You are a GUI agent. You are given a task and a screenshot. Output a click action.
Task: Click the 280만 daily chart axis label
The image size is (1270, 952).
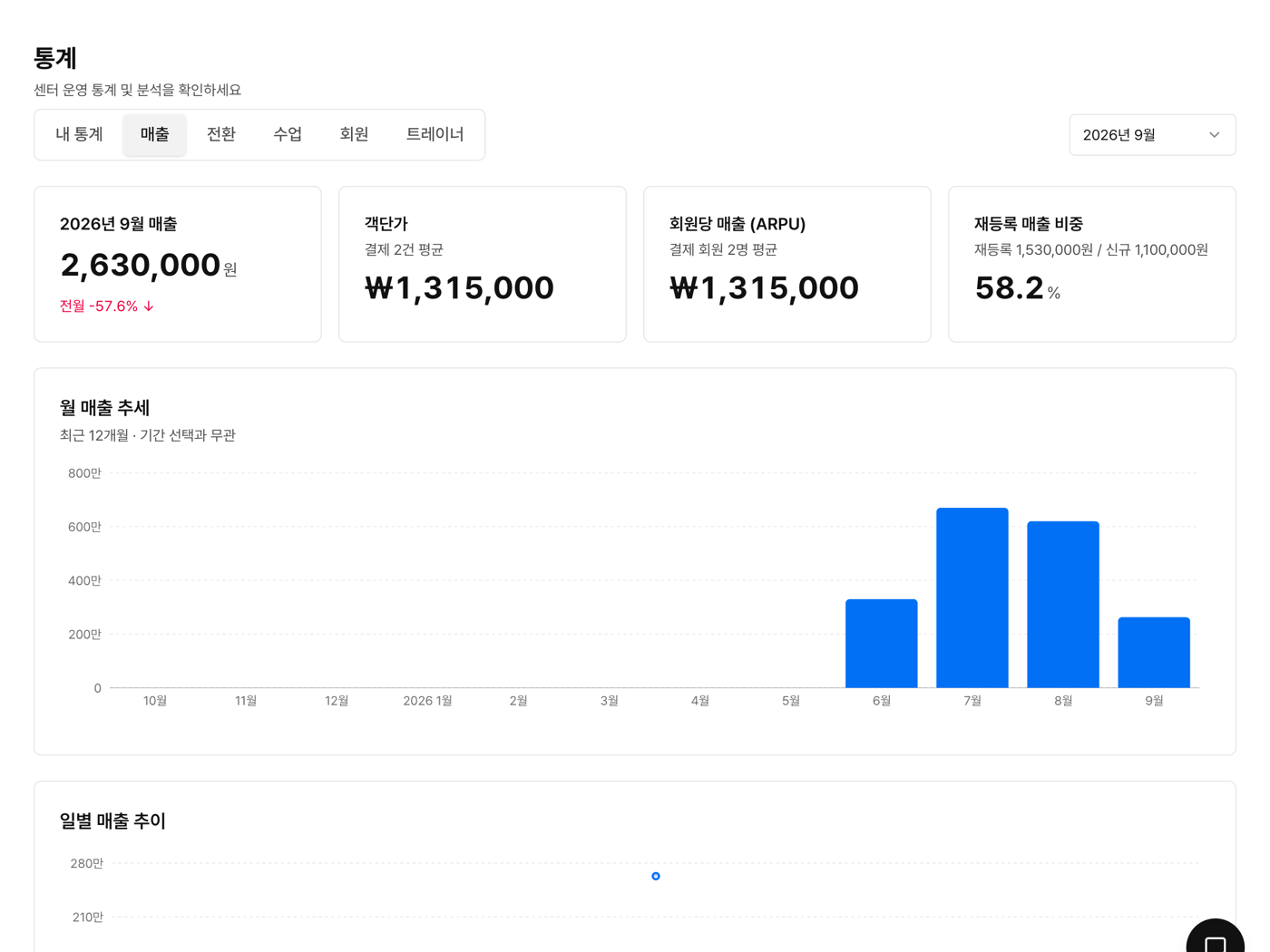pos(86,864)
